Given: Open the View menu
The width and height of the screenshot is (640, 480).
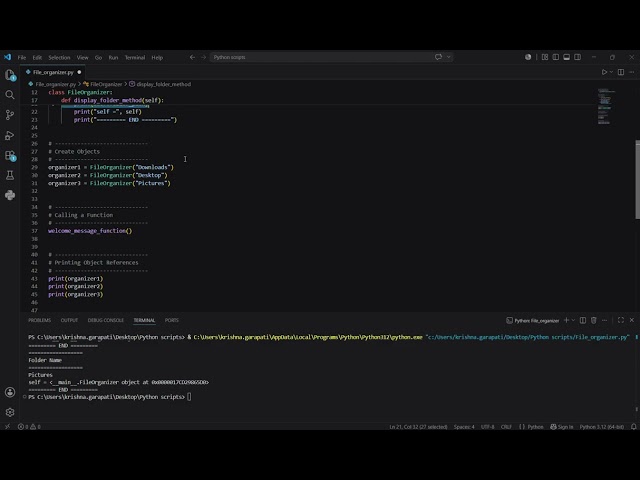Looking at the screenshot, I should coord(82,58).
